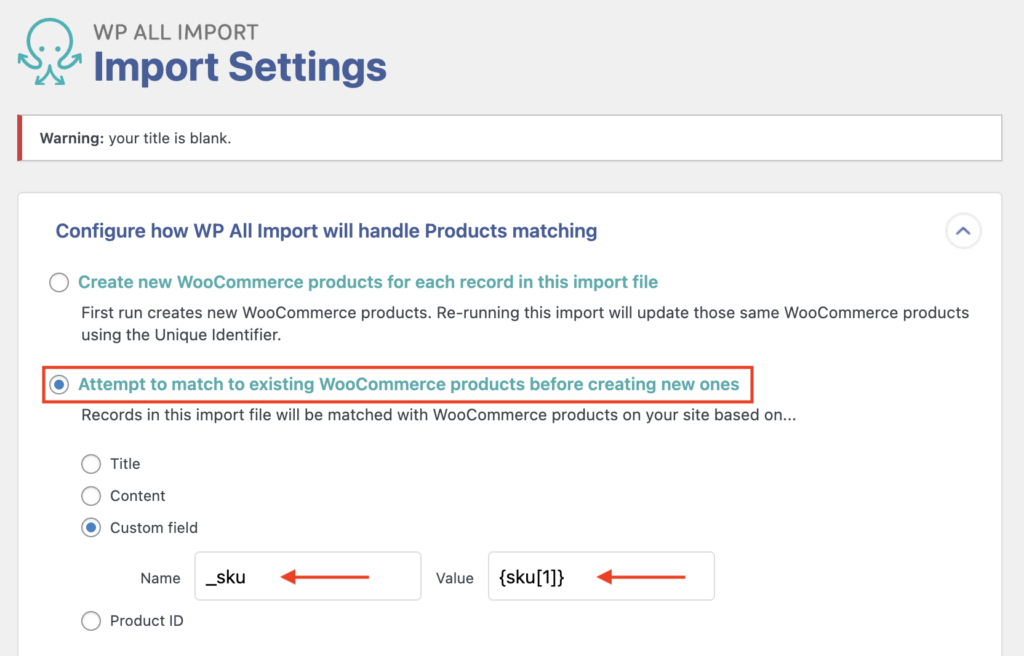
Task: Select Product ID matching option
Action: coord(90,620)
